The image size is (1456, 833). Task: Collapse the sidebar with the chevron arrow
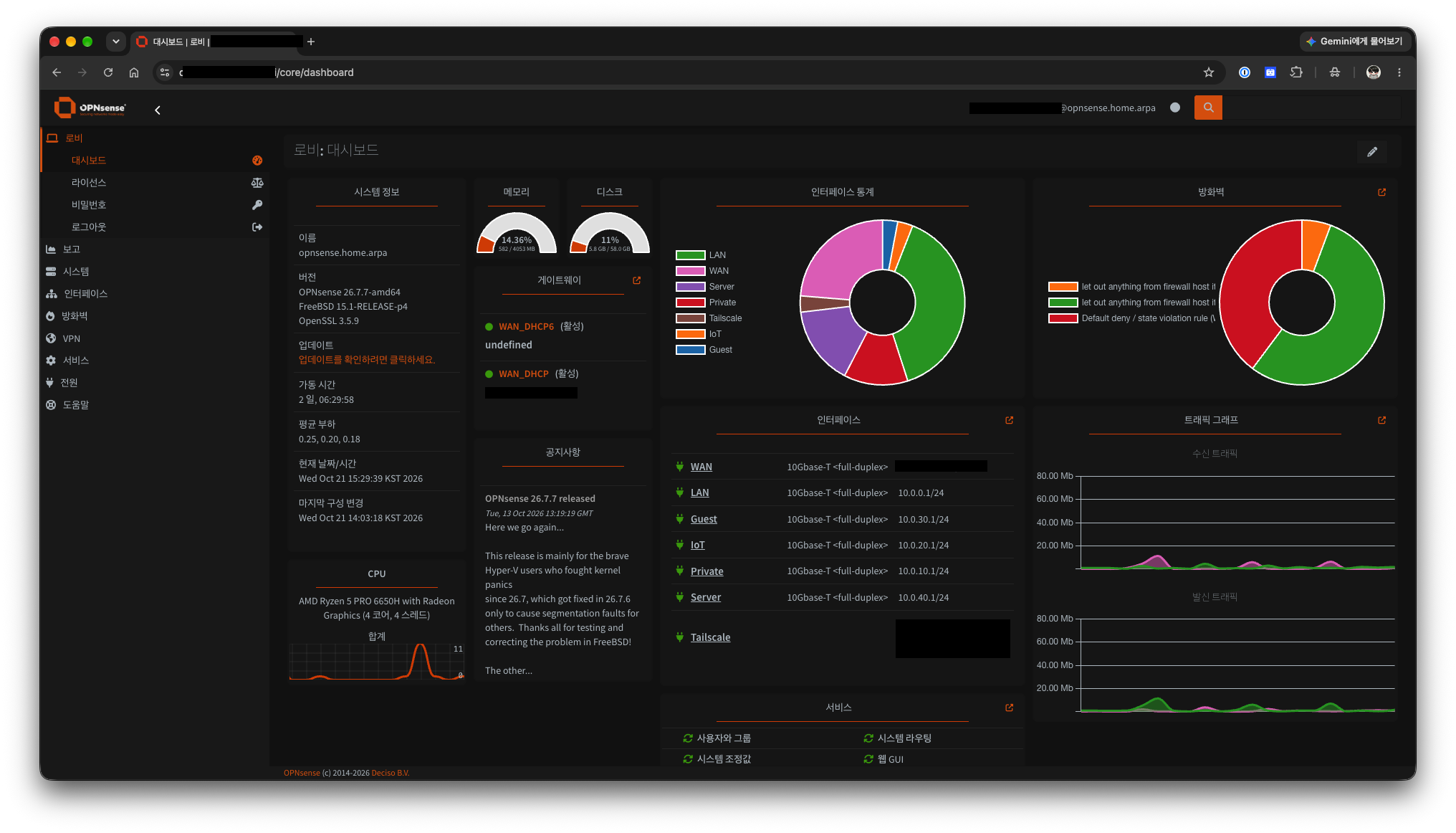point(158,110)
